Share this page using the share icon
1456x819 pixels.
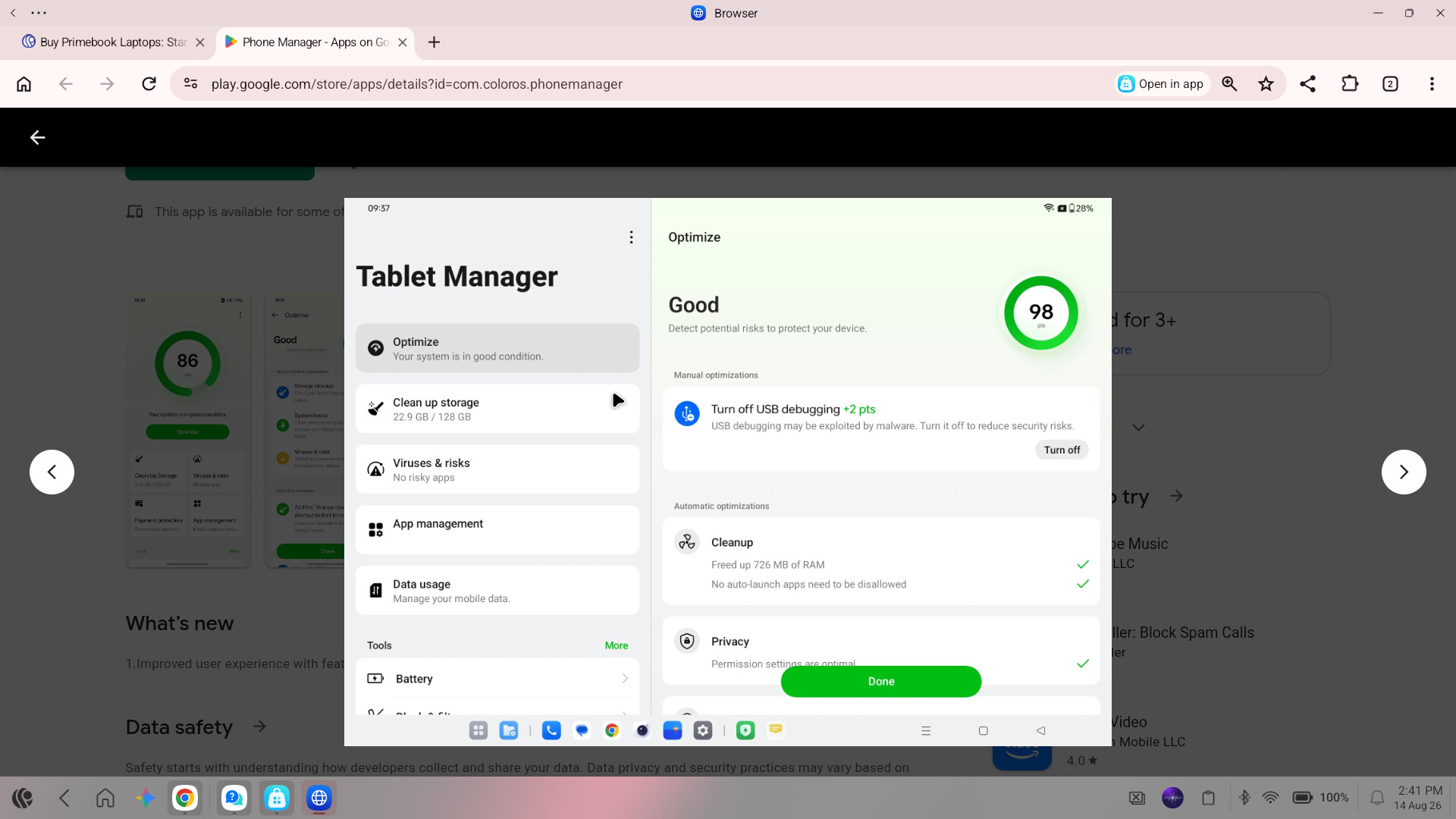click(1307, 84)
